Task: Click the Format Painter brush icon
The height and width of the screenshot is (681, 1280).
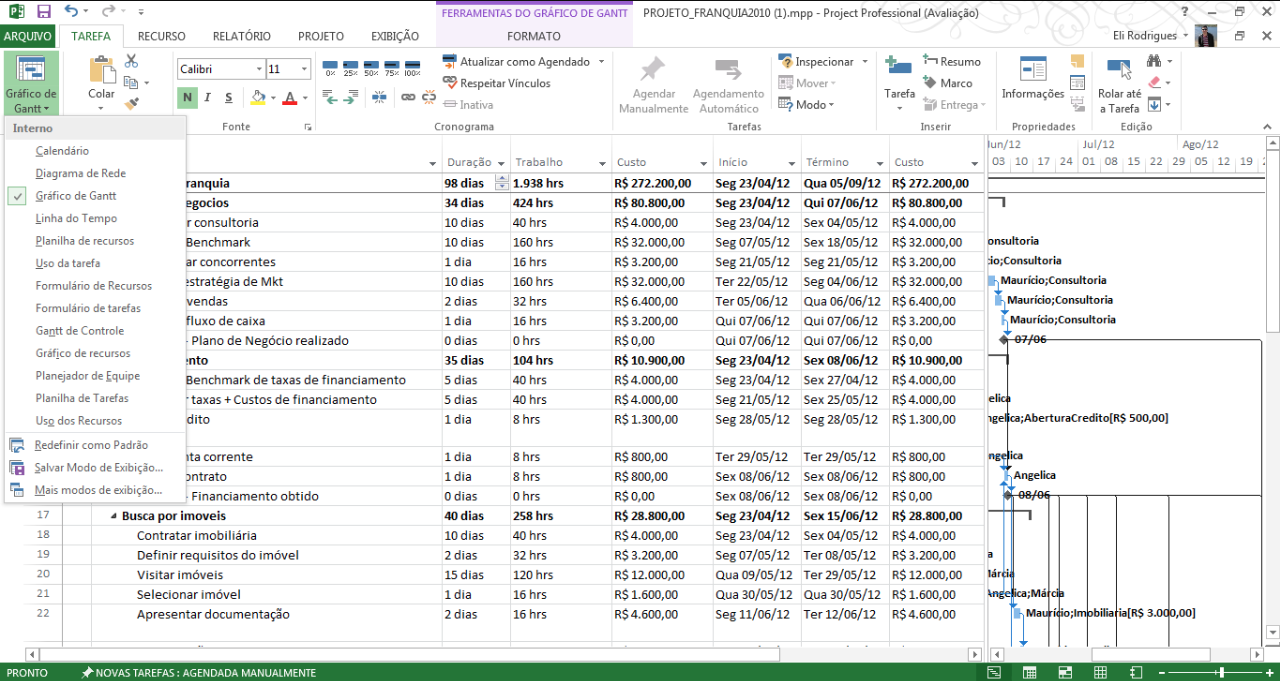Action: [x=132, y=102]
